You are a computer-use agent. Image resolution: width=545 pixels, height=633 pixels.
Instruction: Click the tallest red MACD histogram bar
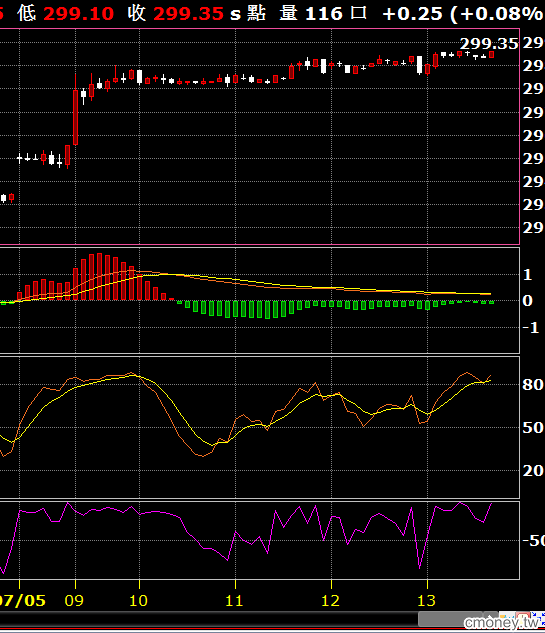[x=99, y=277]
